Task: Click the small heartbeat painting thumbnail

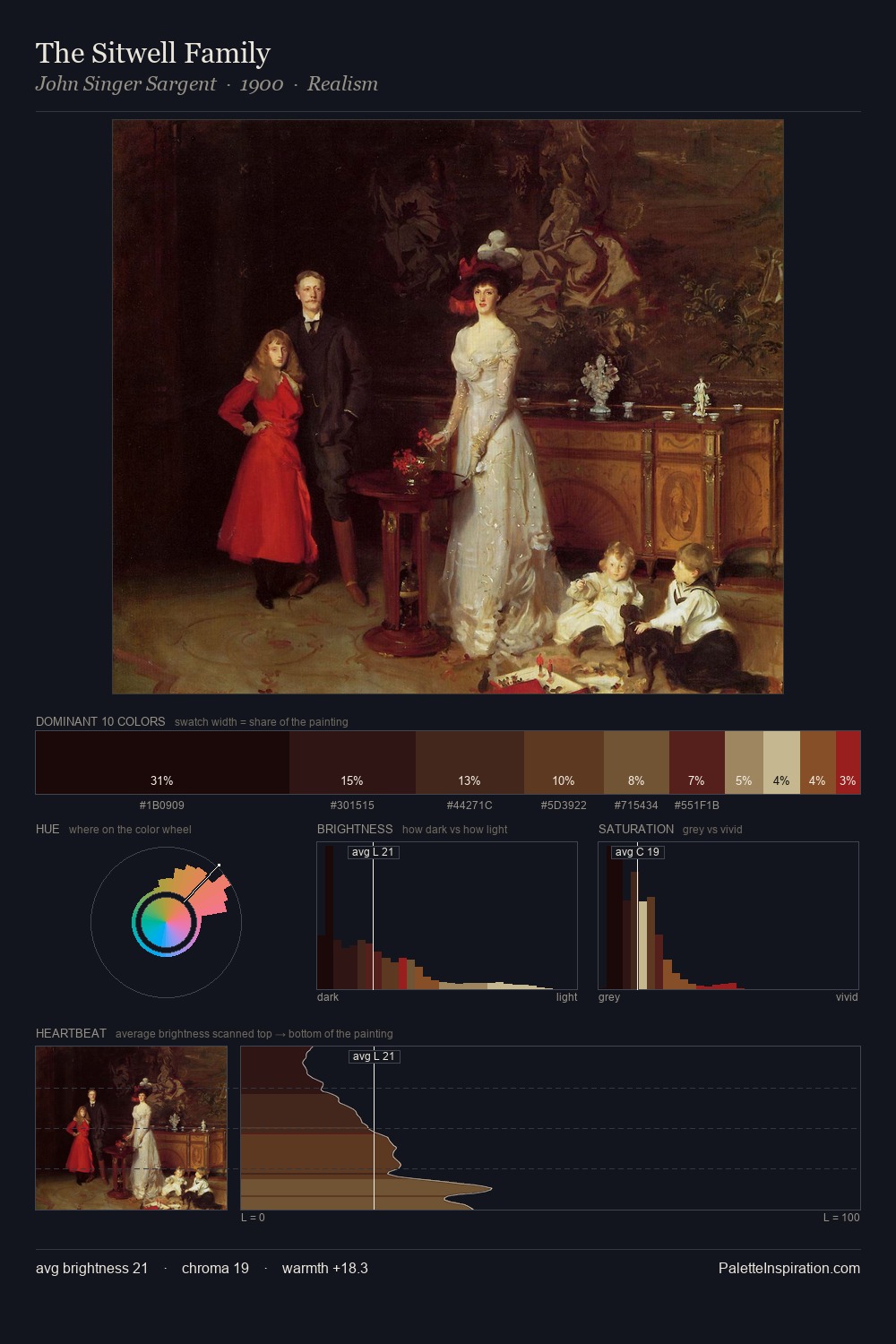Action: (x=132, y=1128)
